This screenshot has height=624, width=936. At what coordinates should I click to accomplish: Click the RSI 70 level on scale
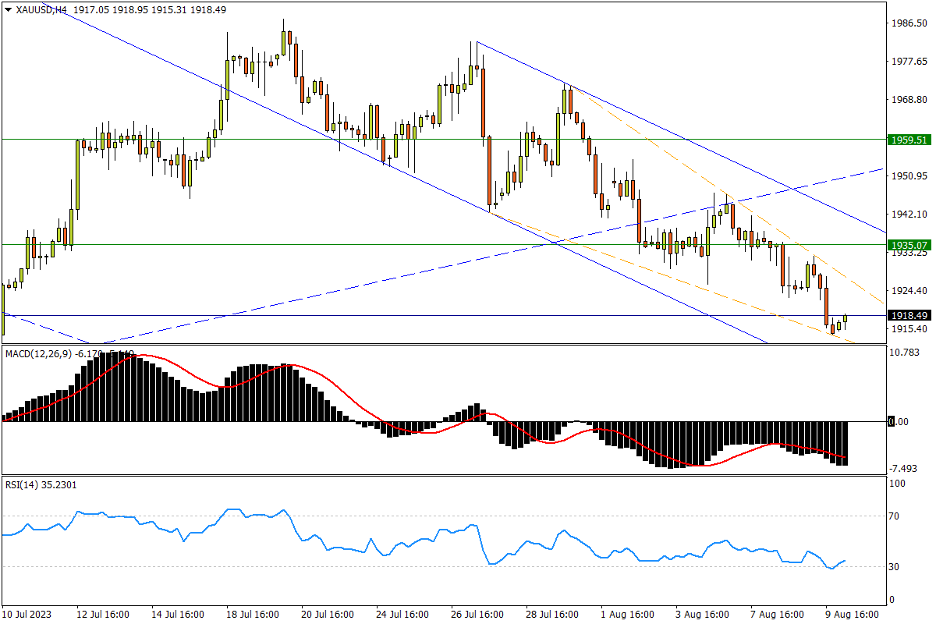coord(897,517)
